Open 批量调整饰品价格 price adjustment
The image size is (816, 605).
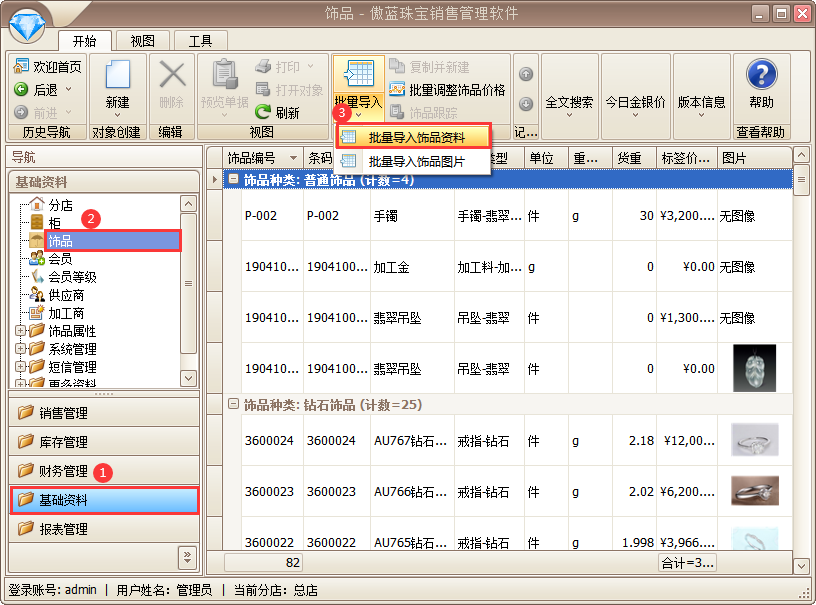pos(448,89)
